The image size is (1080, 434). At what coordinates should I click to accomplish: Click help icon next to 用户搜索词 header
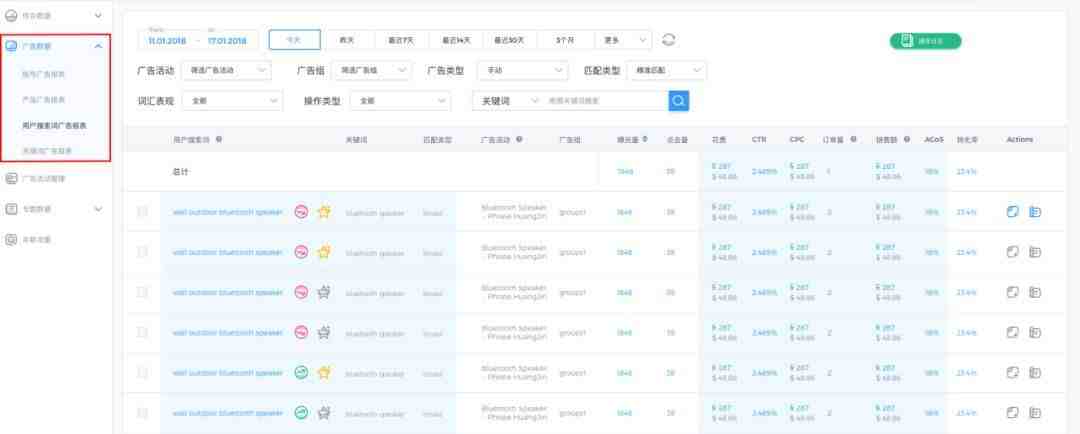point(219,140)
